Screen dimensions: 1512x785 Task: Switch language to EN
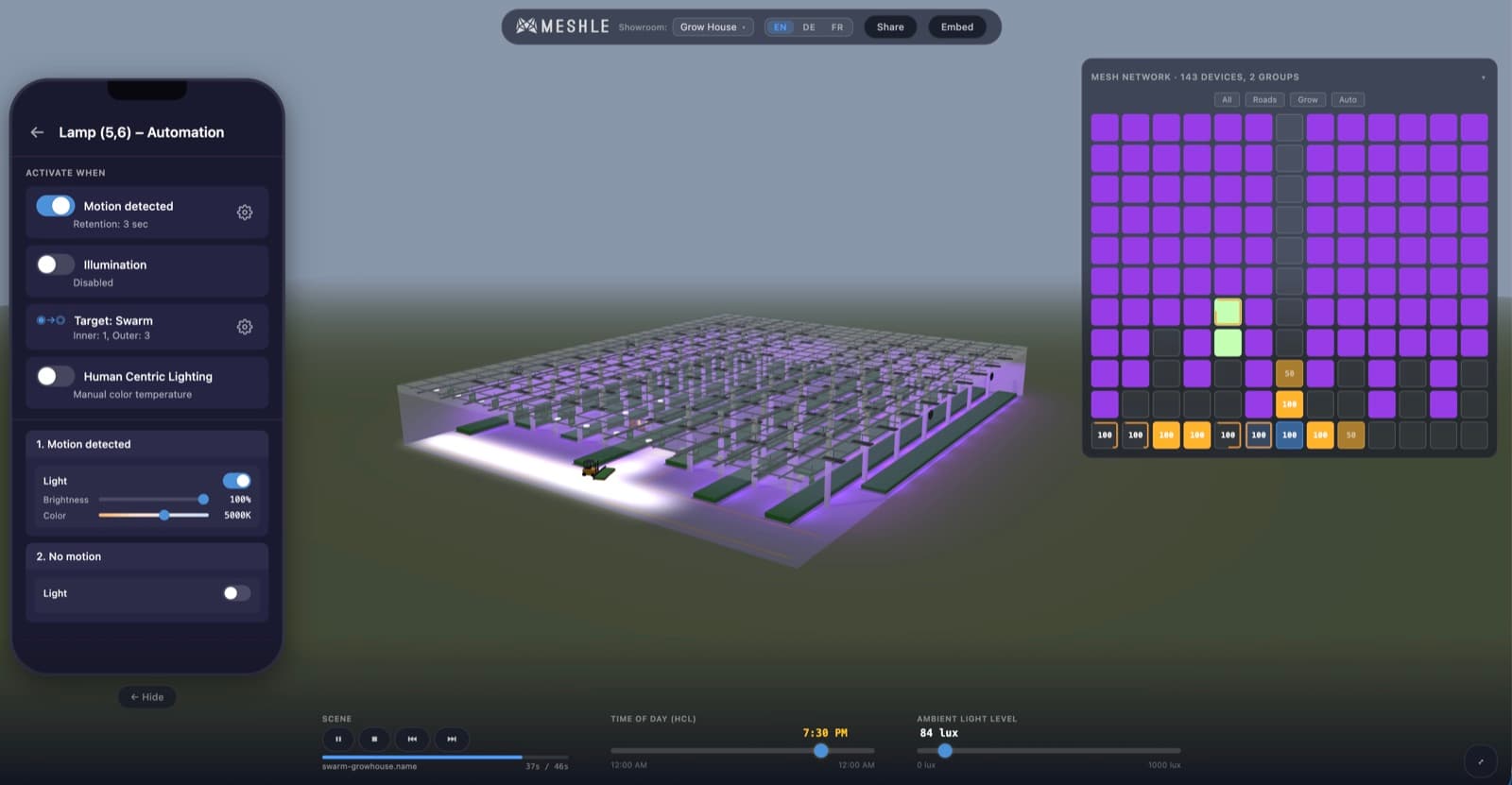click(x=780, y=27)
